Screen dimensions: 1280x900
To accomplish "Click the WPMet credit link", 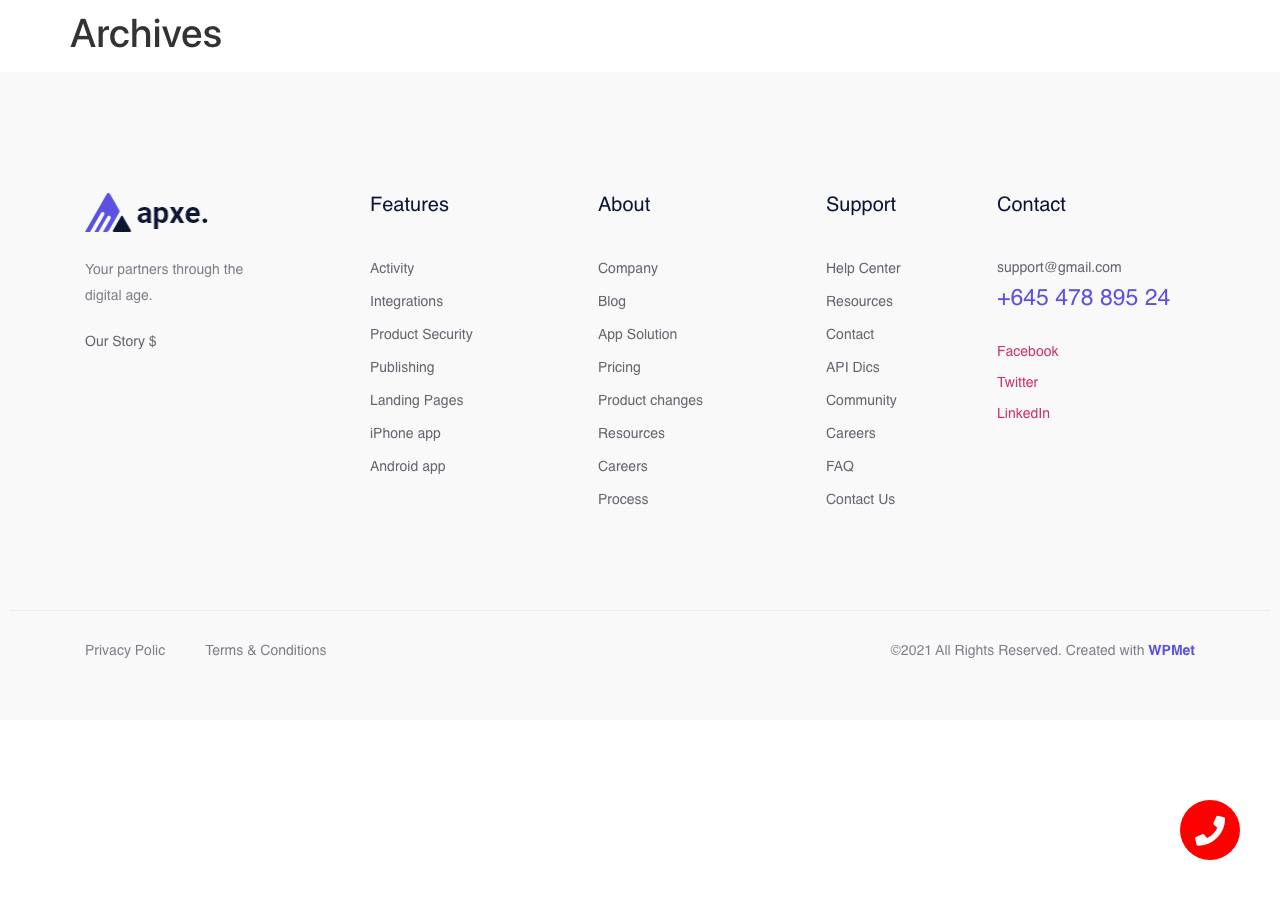I will 1171,650.
